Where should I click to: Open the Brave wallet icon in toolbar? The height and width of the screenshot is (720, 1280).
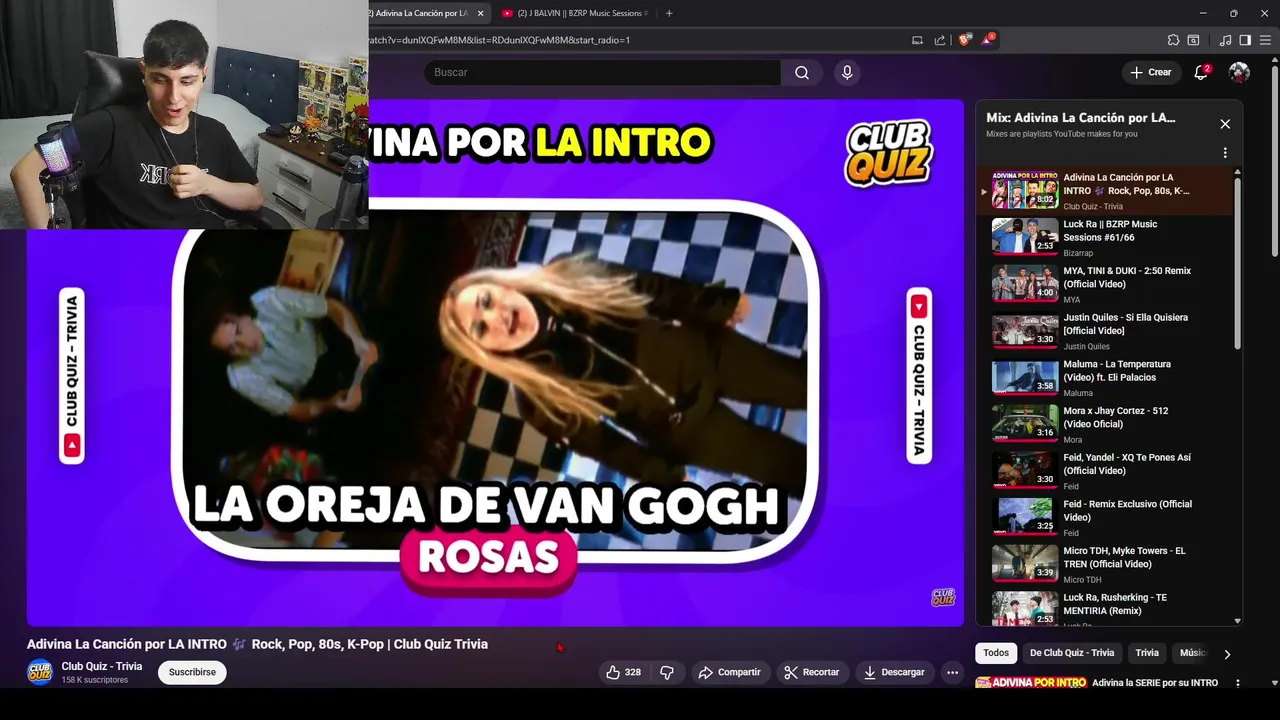click(x=1193, y=40)
